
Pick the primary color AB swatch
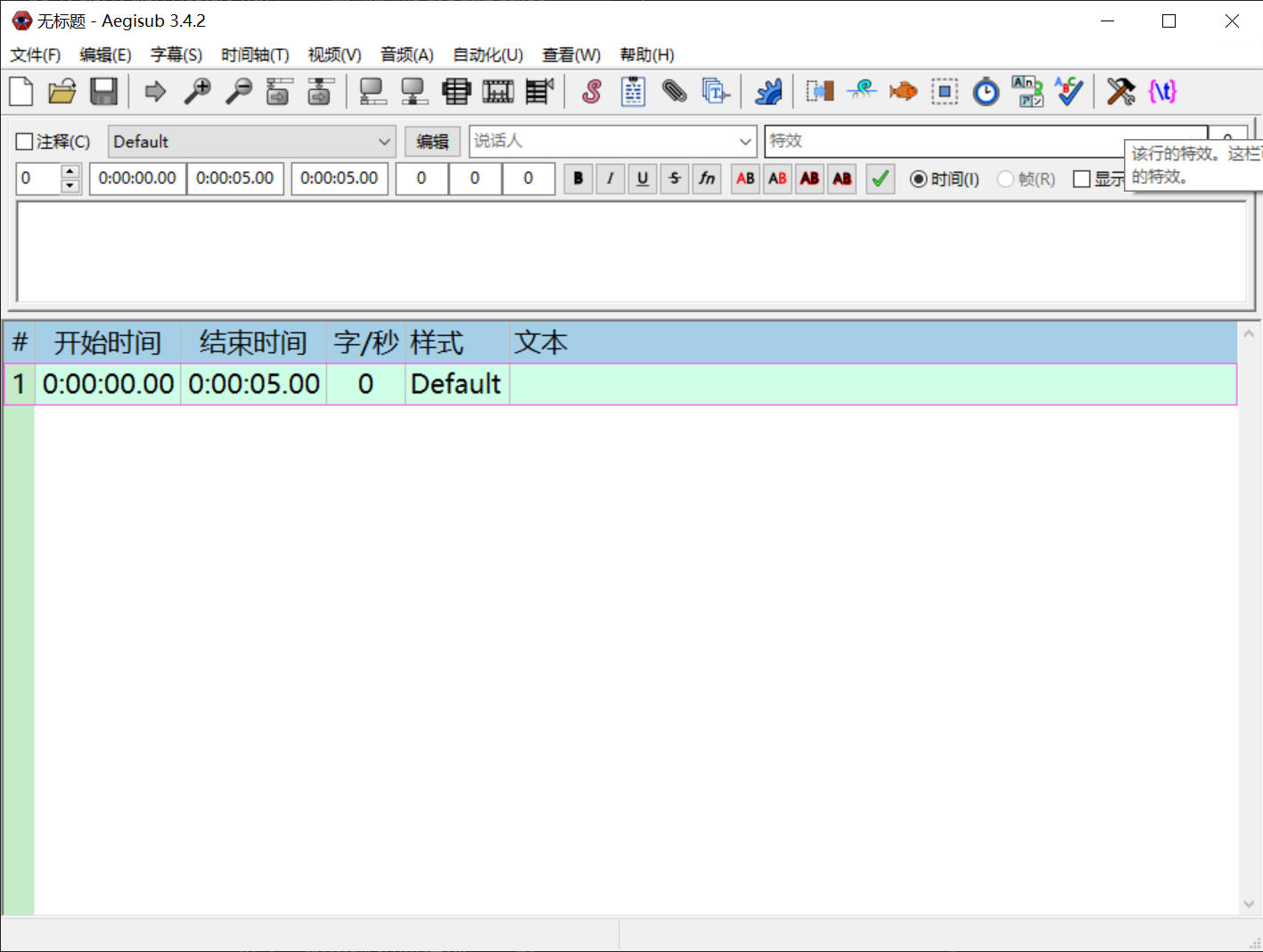[745, 178]
